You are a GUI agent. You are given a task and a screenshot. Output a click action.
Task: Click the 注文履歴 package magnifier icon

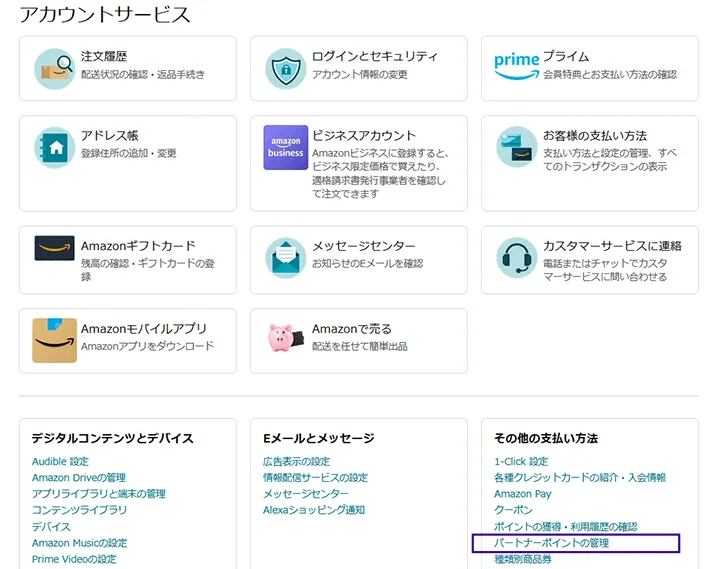click(54, 68)
